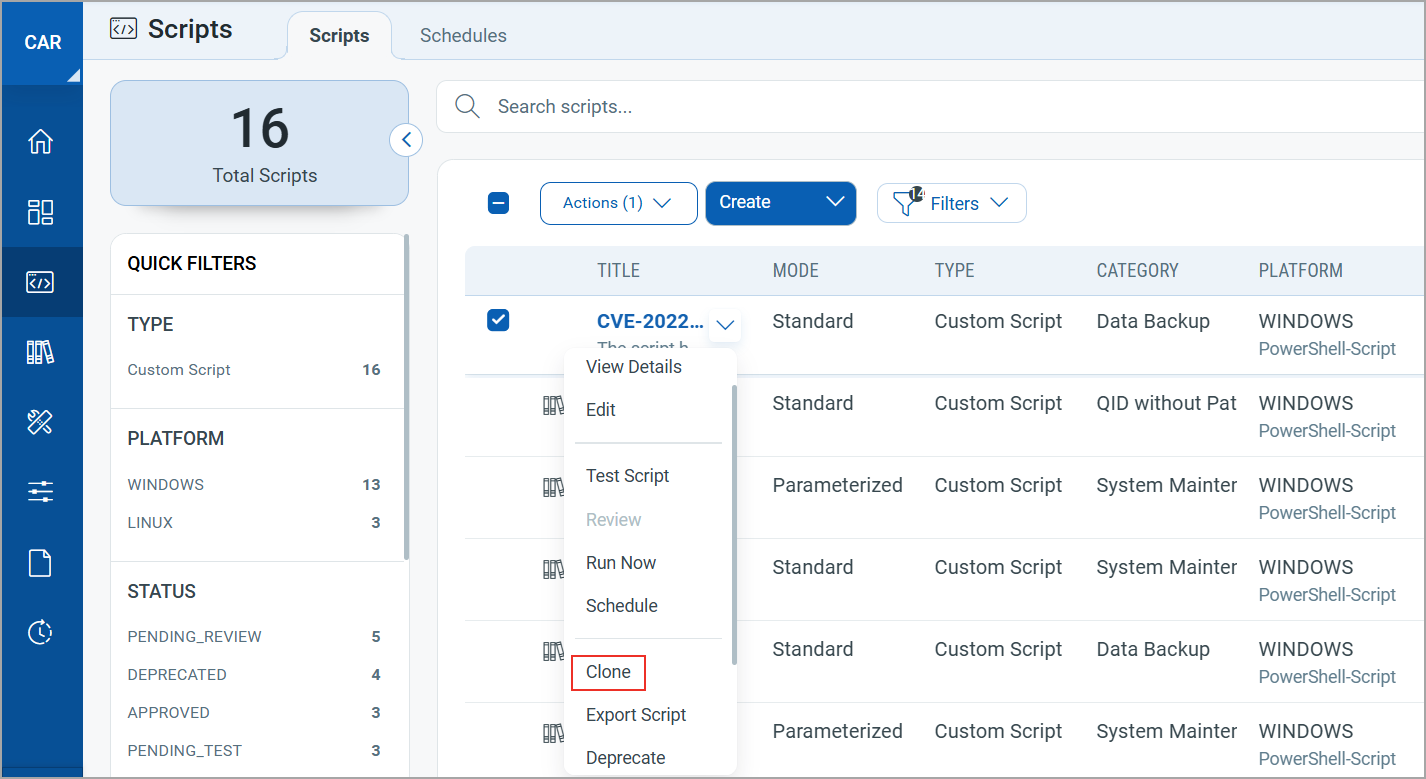The image size is (1426, 779).
Task: Open the Dashboard icon in sidebar
Action: coord(40,212)
